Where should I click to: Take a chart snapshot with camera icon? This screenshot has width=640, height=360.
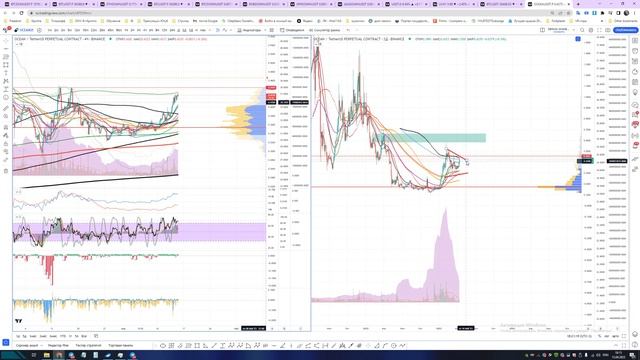click(x=608, y=30)
